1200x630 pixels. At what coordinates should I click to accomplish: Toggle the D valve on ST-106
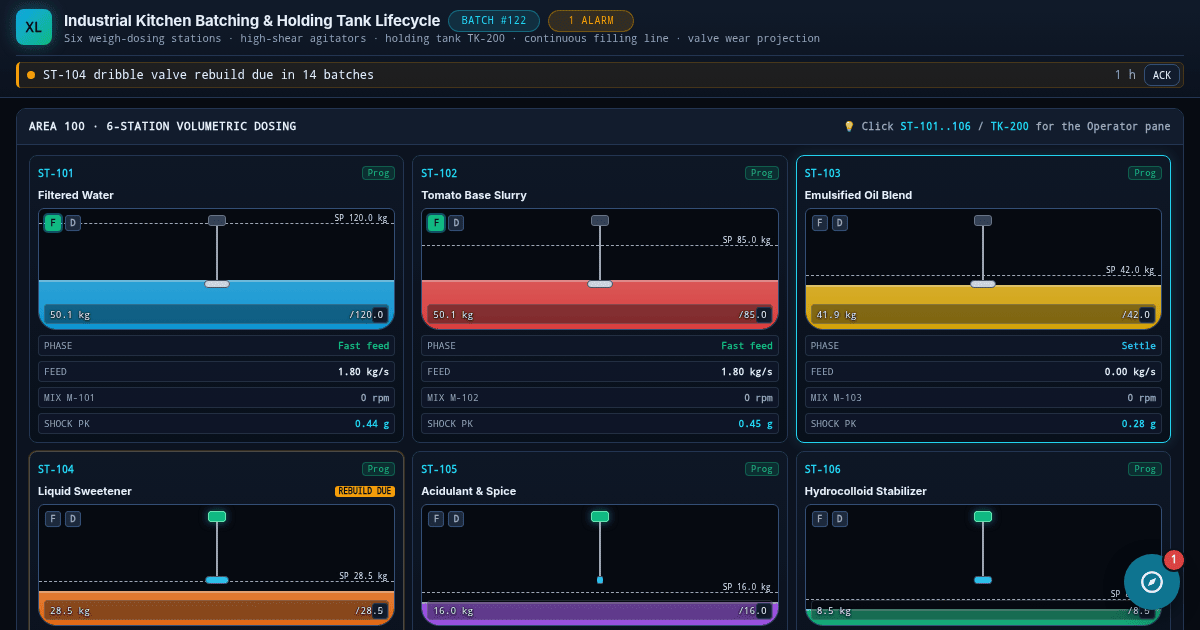840,519
